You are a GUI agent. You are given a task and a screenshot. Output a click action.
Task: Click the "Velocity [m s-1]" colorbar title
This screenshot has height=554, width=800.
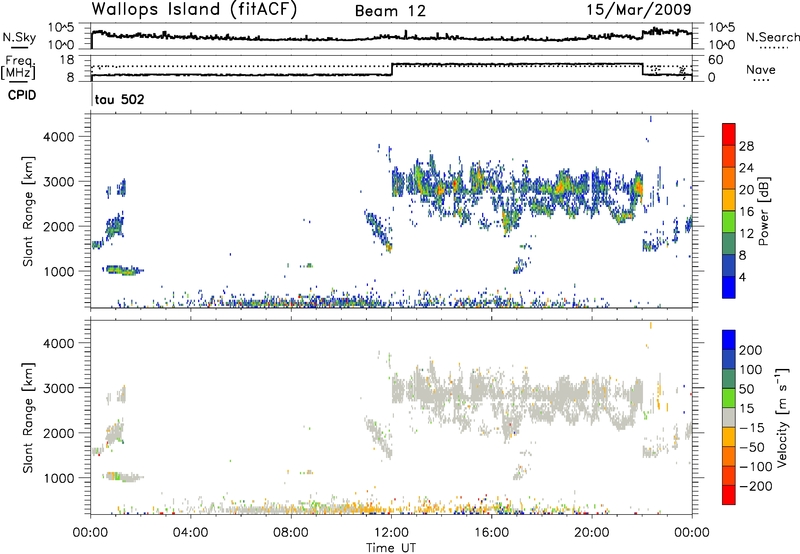[x=782, y=417]
